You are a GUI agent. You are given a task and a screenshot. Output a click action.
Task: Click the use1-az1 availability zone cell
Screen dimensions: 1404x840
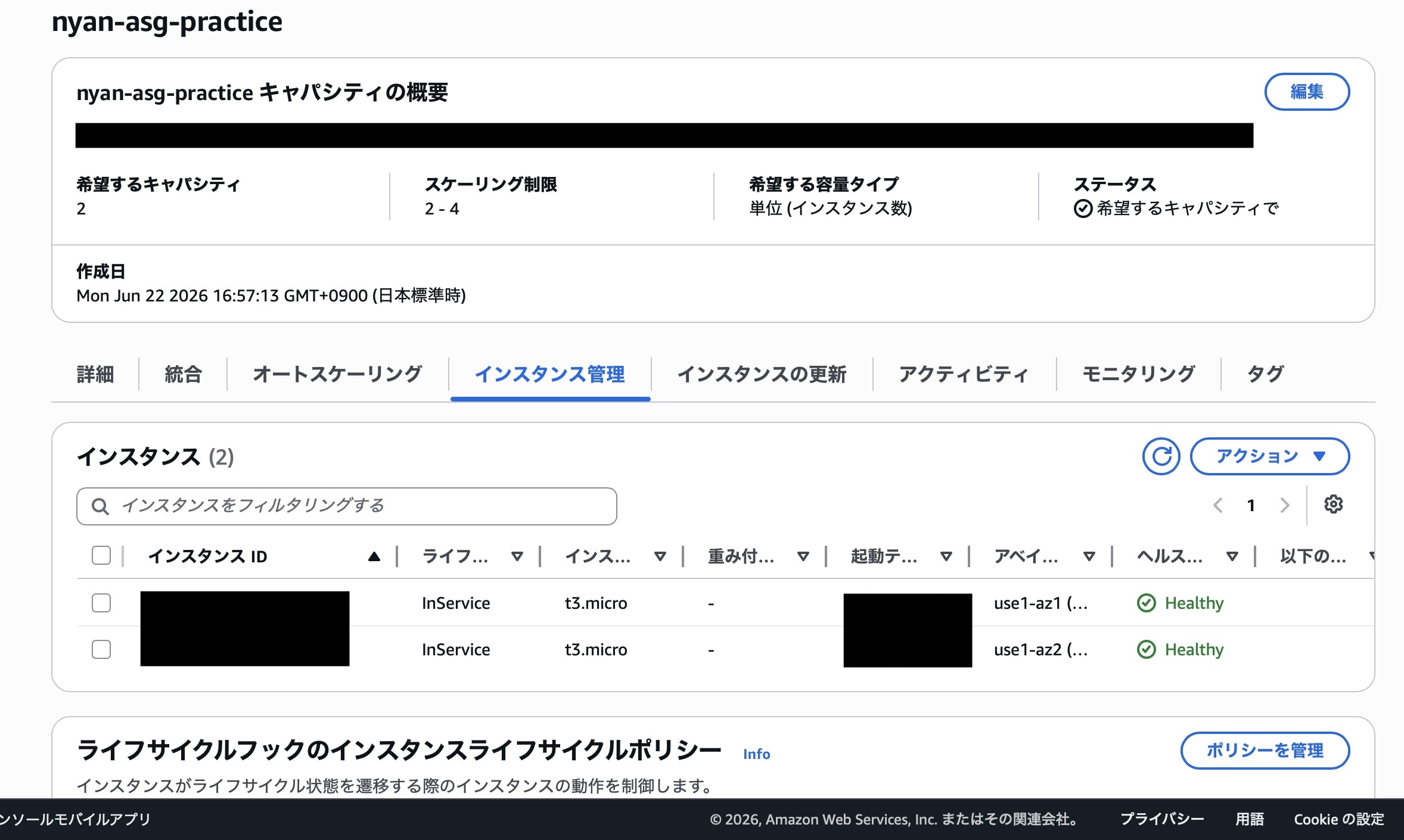1041,603
